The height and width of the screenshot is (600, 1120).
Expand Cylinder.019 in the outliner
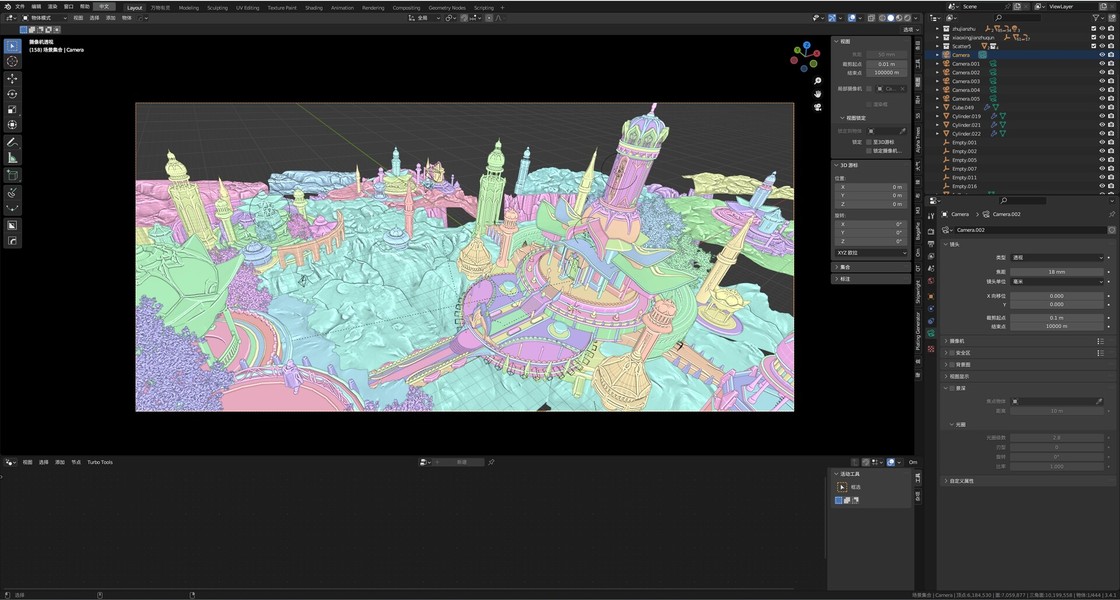click(x=938, y=116)
